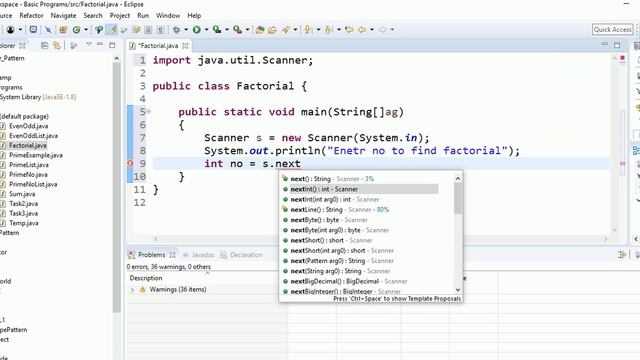Image resolution: width=640 pixels, height=360 pixels.
Task: Minimize the Package Explorer panel
Action: [100, 44]
